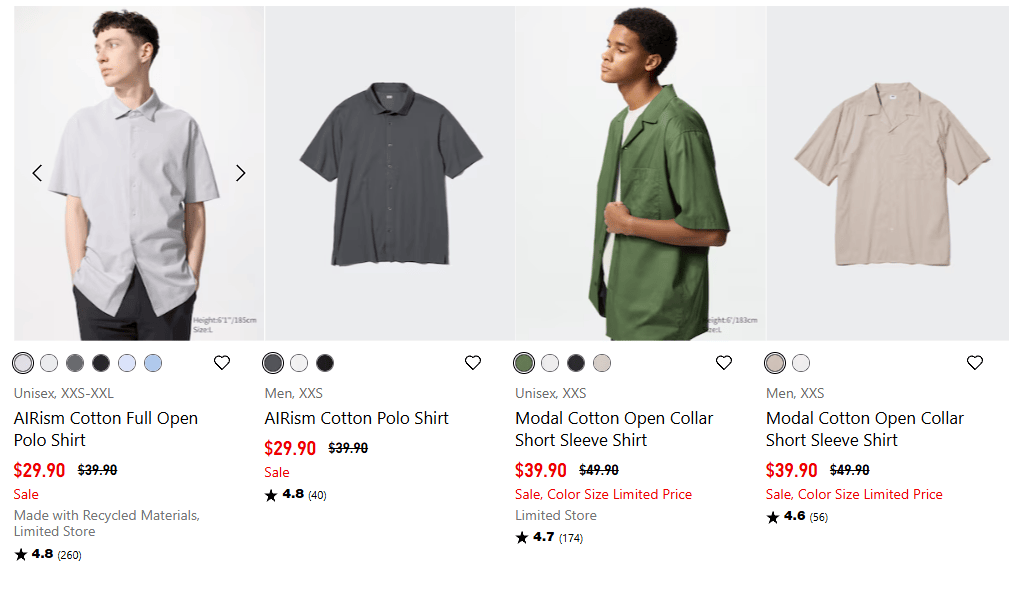Open the AIRism Cotton Polo Shirt title link
The height and width of the screenshot is (610, 1009).
357,418
